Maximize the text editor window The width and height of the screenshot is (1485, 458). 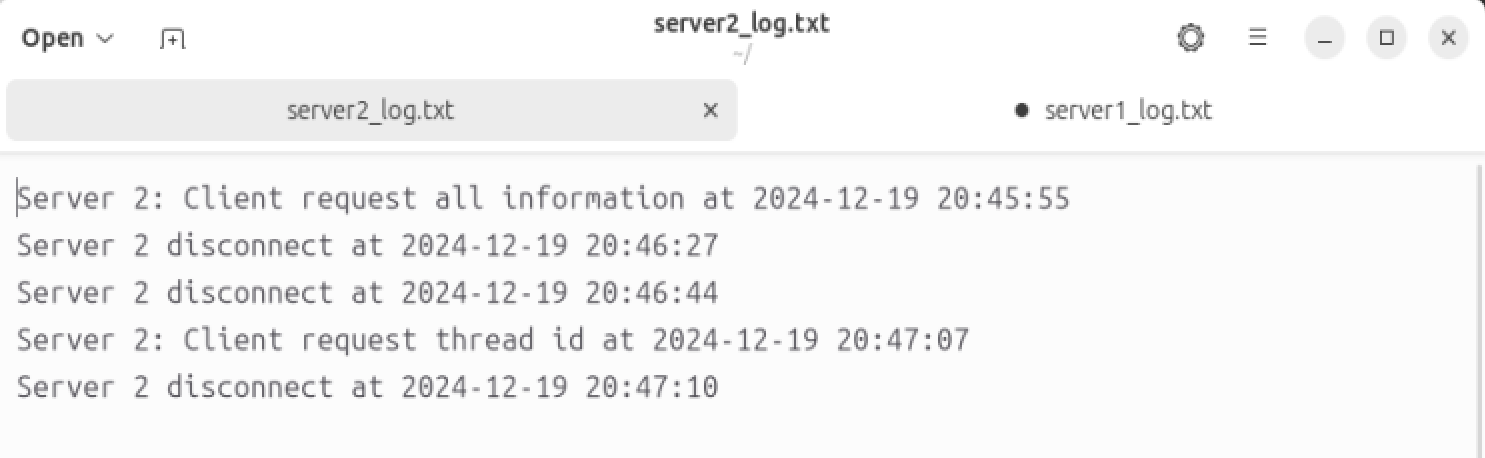point(1386,39)
